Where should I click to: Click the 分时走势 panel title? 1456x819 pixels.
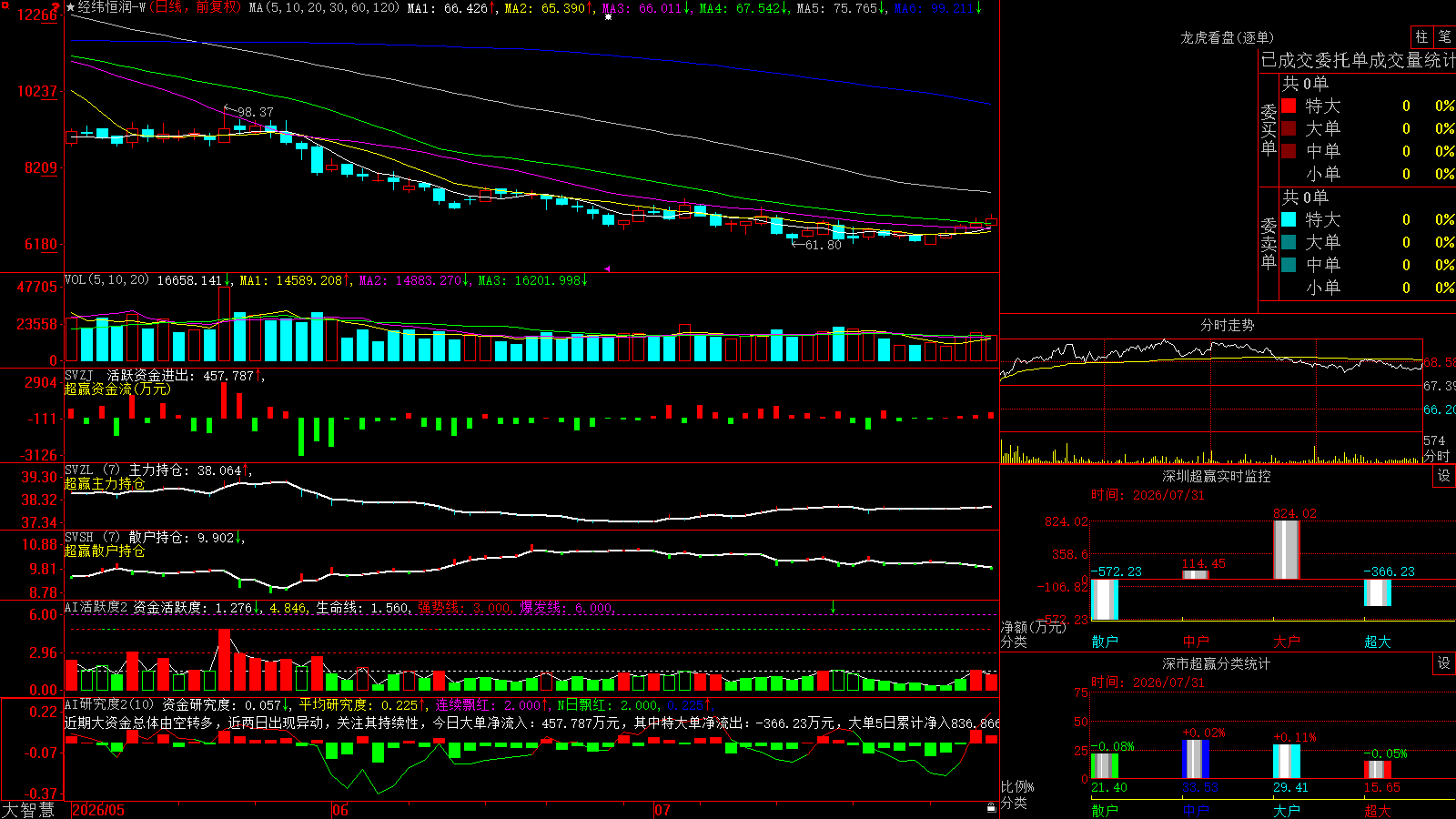coord(1227,325)
